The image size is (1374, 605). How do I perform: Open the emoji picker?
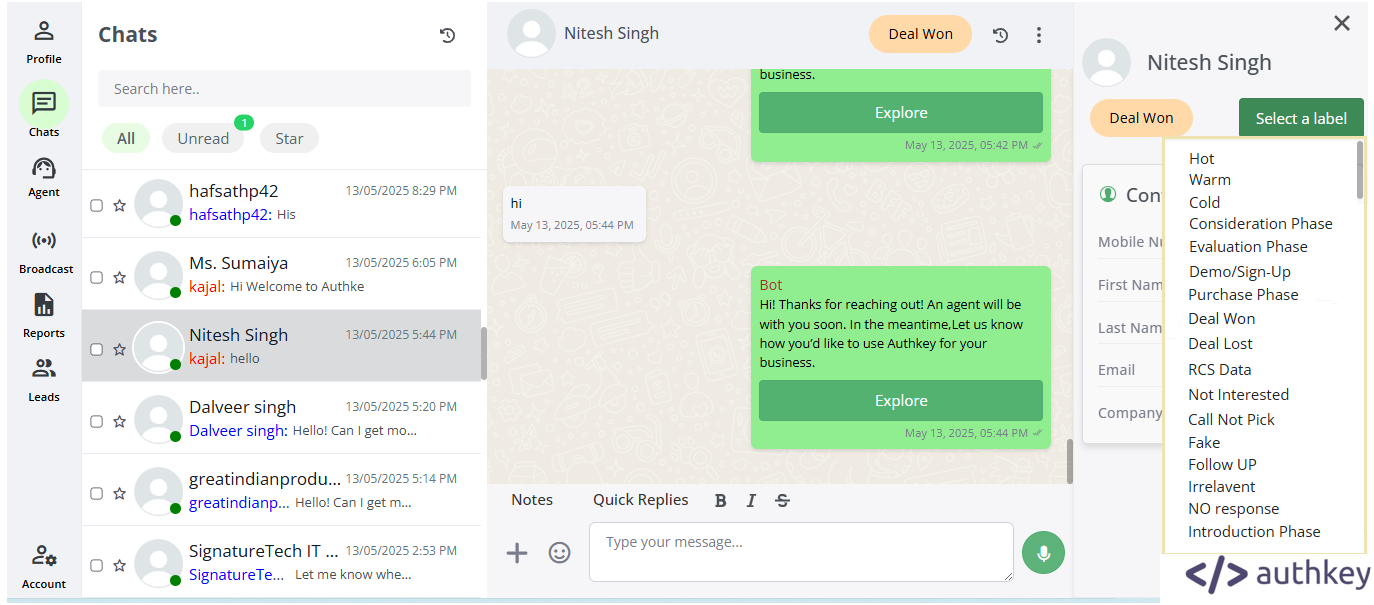(x=560, y=552)
